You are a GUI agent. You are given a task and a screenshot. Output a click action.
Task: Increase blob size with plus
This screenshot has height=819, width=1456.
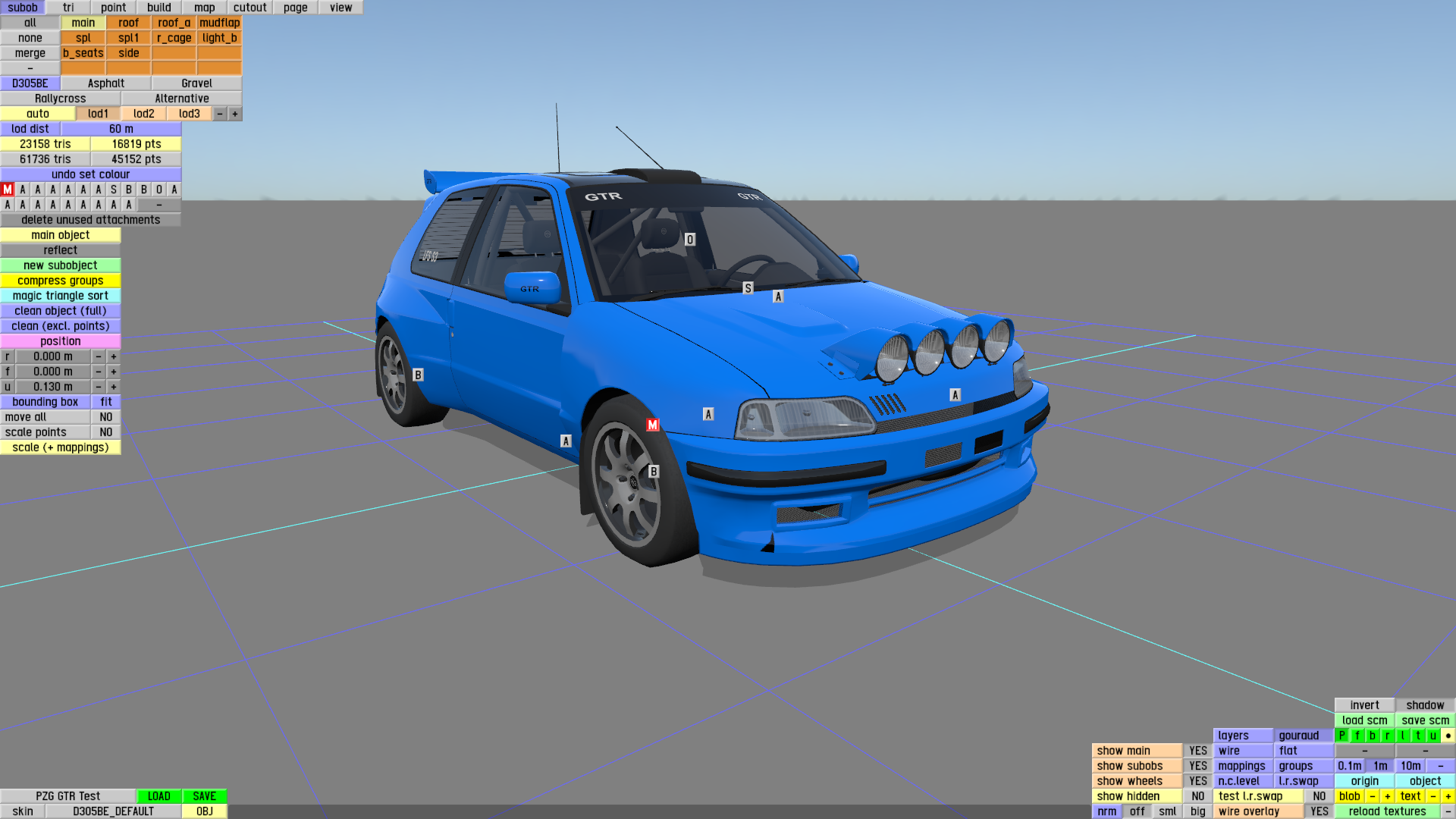point(1387,796)
